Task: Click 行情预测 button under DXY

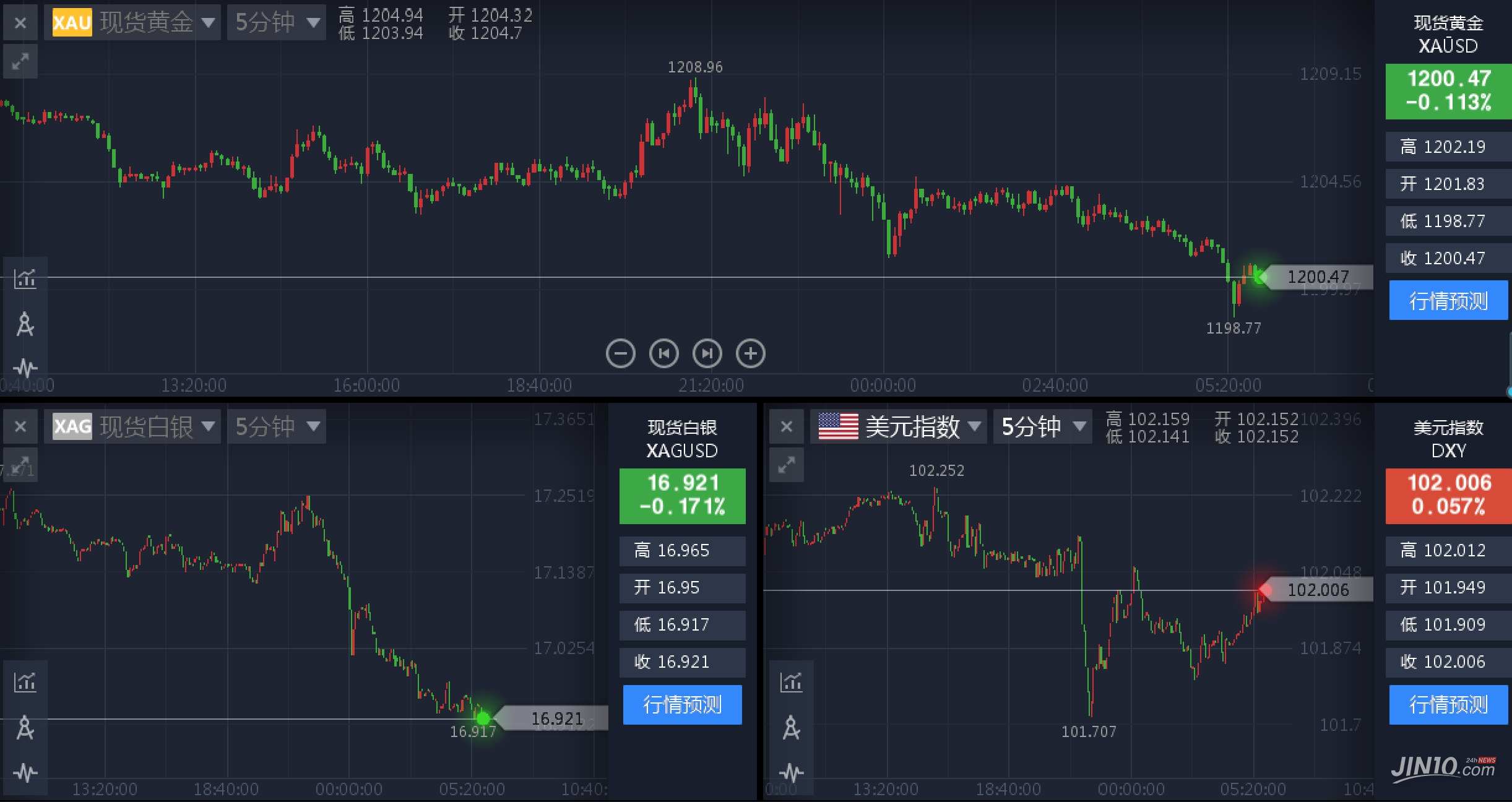Action: tap(1448, 704)
